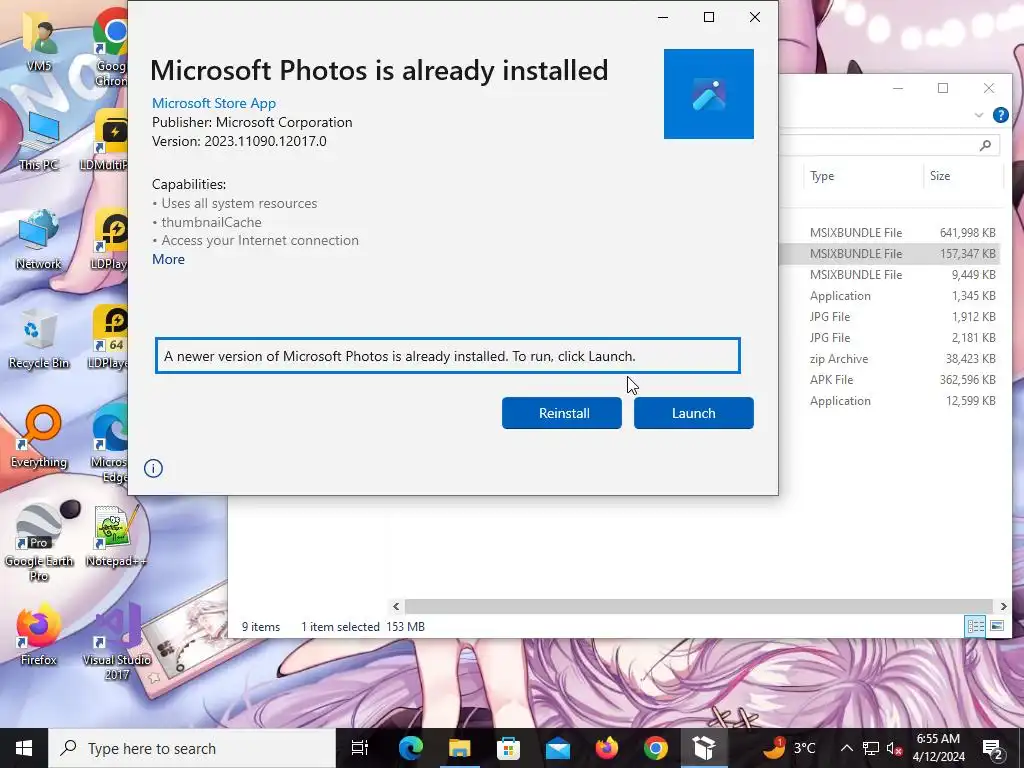
Task: Switch to Large icons view in File Explorer
Action: 997,626
